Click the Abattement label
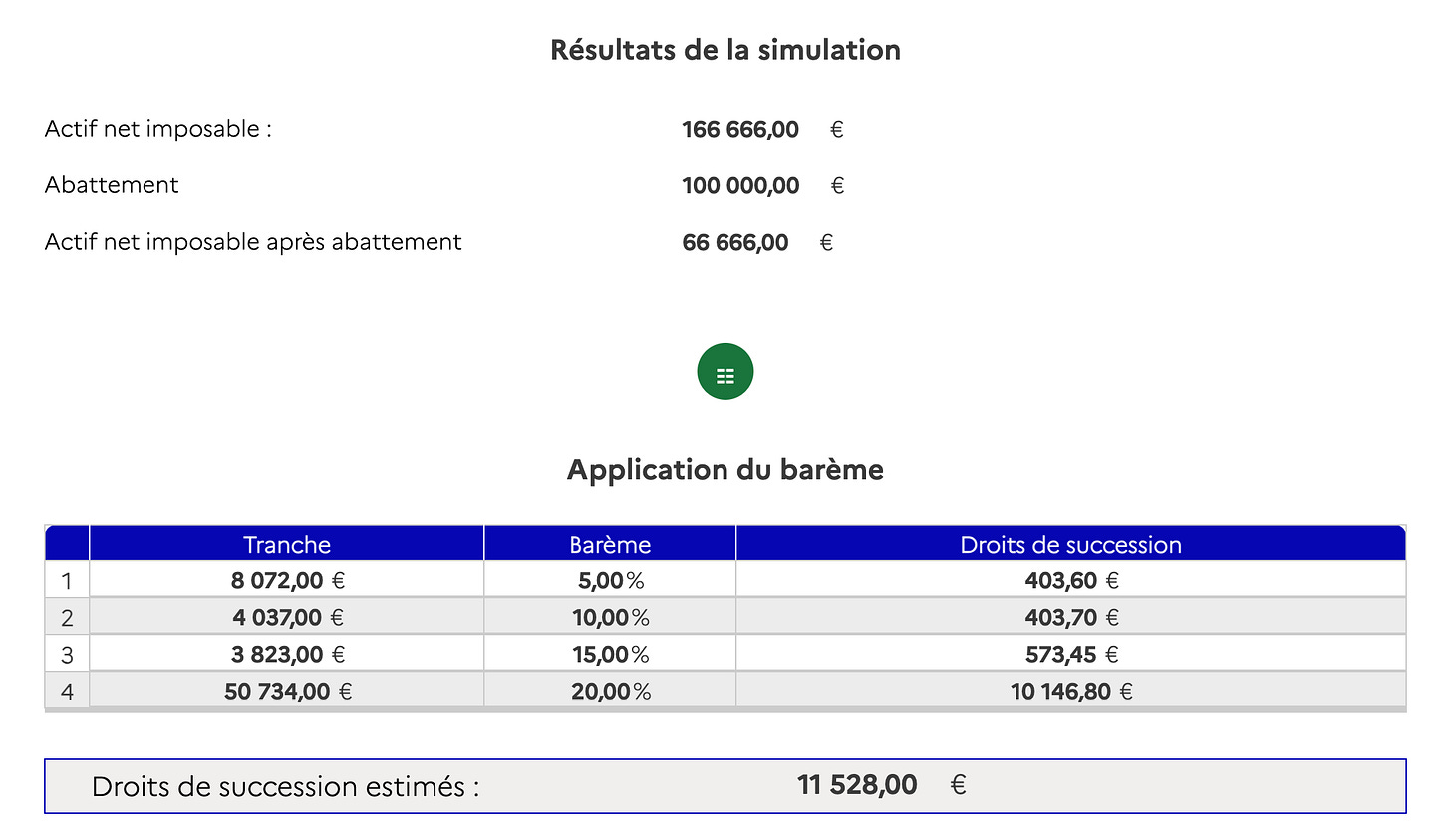Image resolution: width=1451 pixels, height=840 pixels. pyautogui.click(x=112, y=185)
